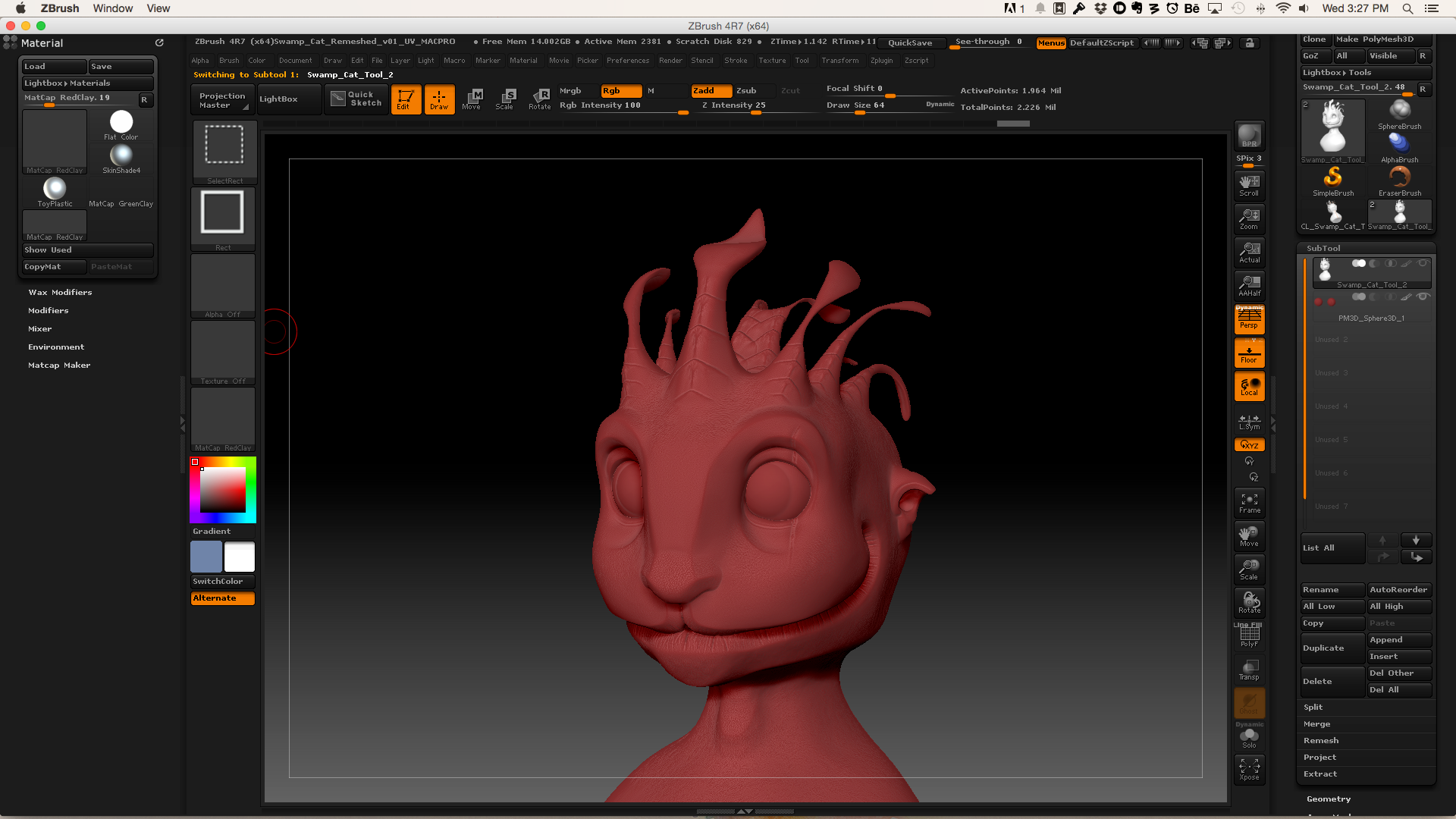Open the Preferences menu
Viewport: 1456px width, 819px height.
pyautogui.click(x=627, y=61)
